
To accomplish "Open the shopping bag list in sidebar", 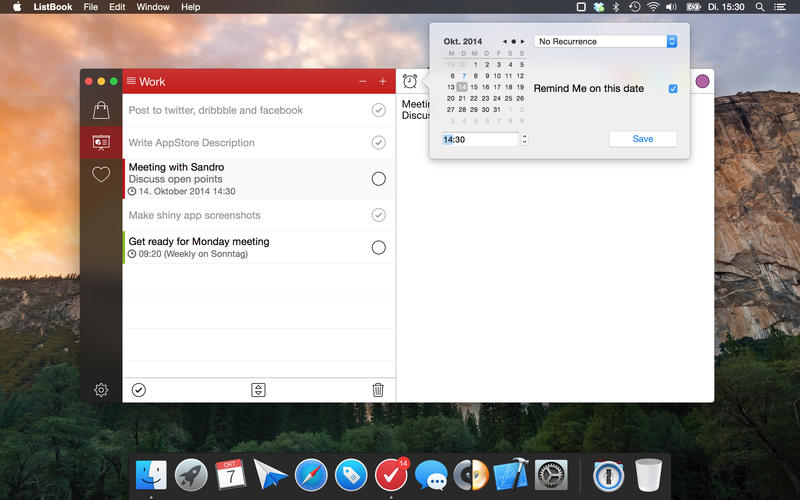I will point(101,110).
